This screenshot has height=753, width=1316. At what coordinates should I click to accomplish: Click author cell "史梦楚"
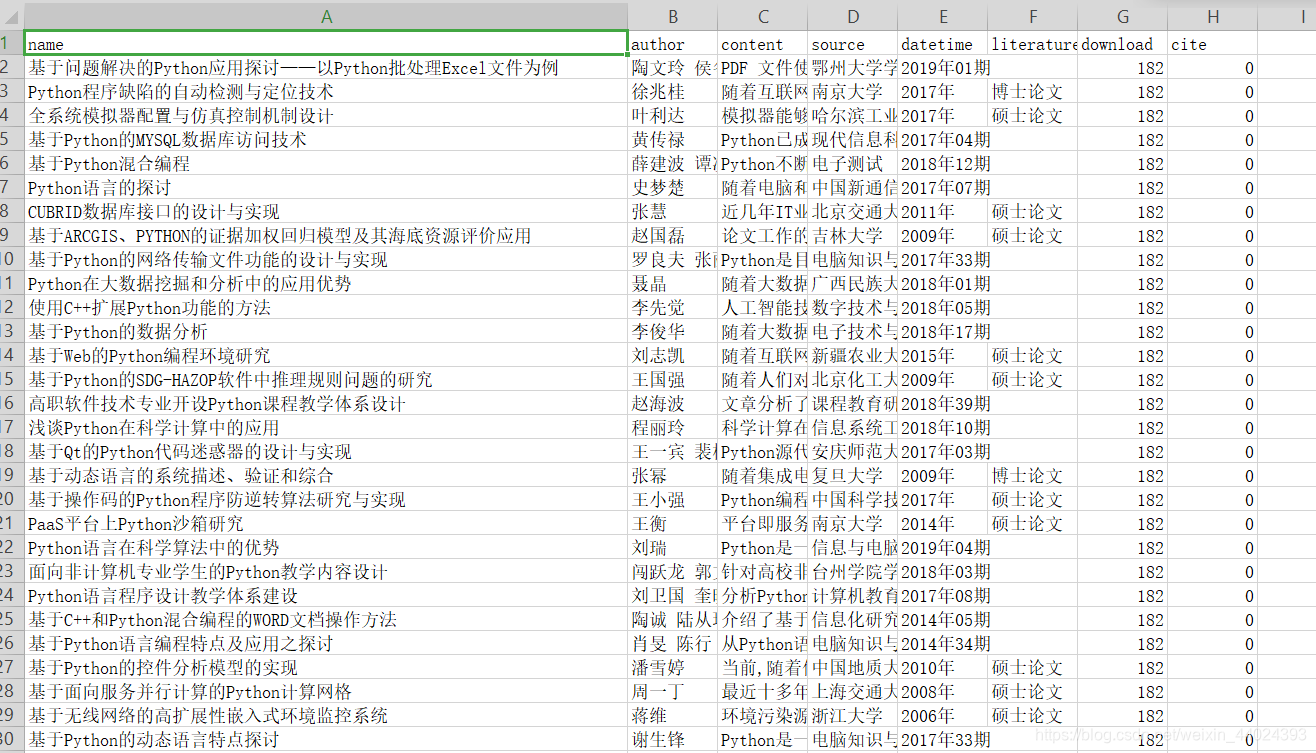click(673, 188)
